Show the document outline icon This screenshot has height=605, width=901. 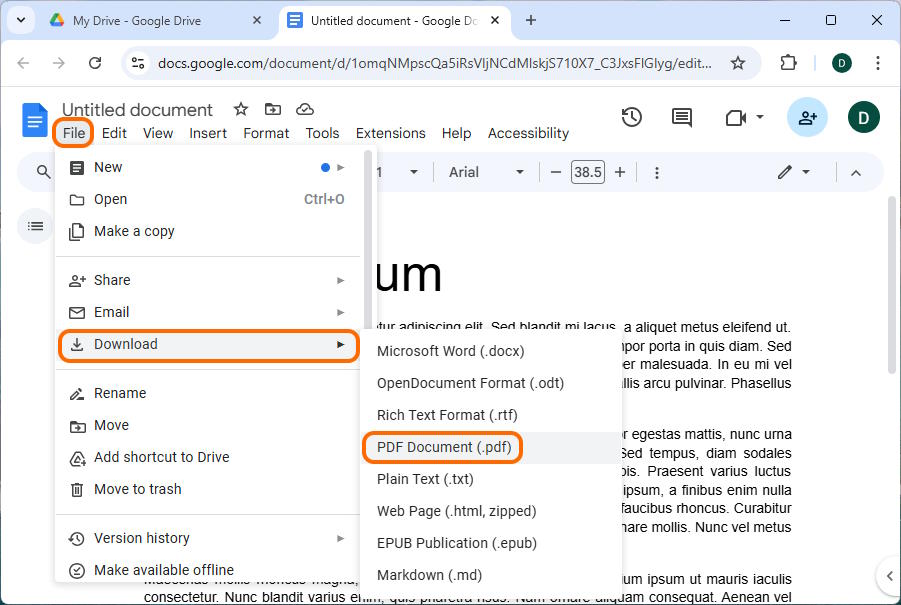pos(35,226)
